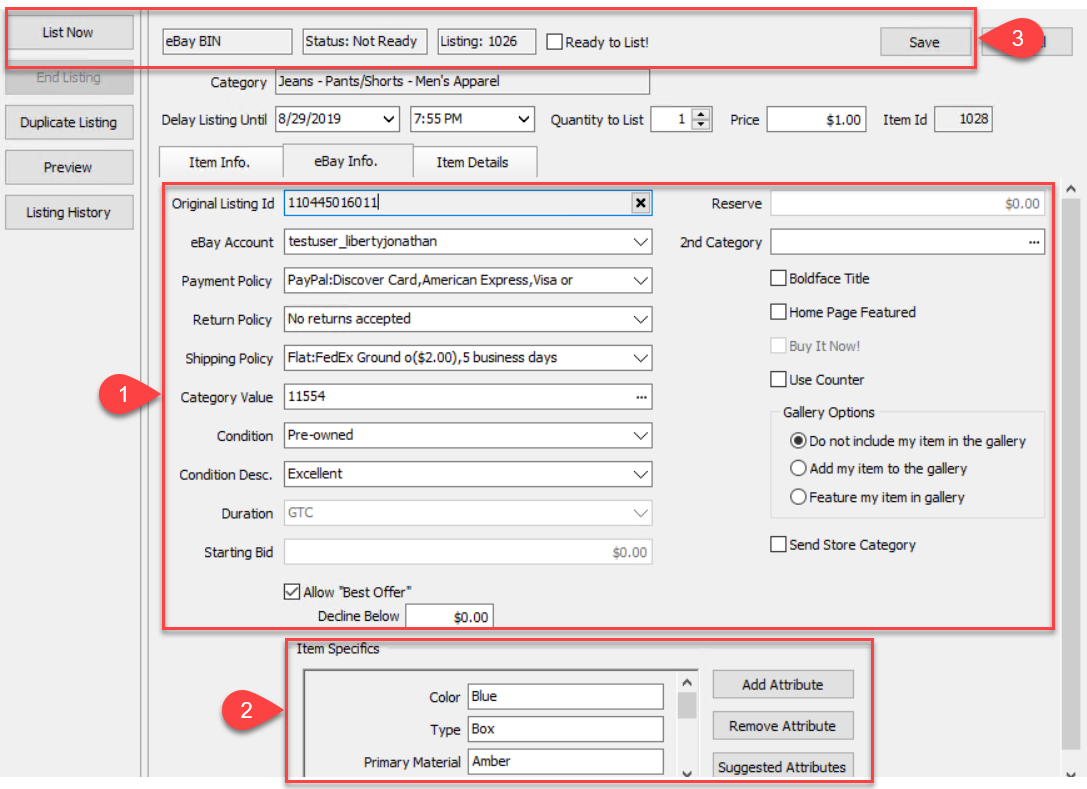1087x789 pixels.
Task: Click the Item Id value 1028
Action: [x=963, y=119]
